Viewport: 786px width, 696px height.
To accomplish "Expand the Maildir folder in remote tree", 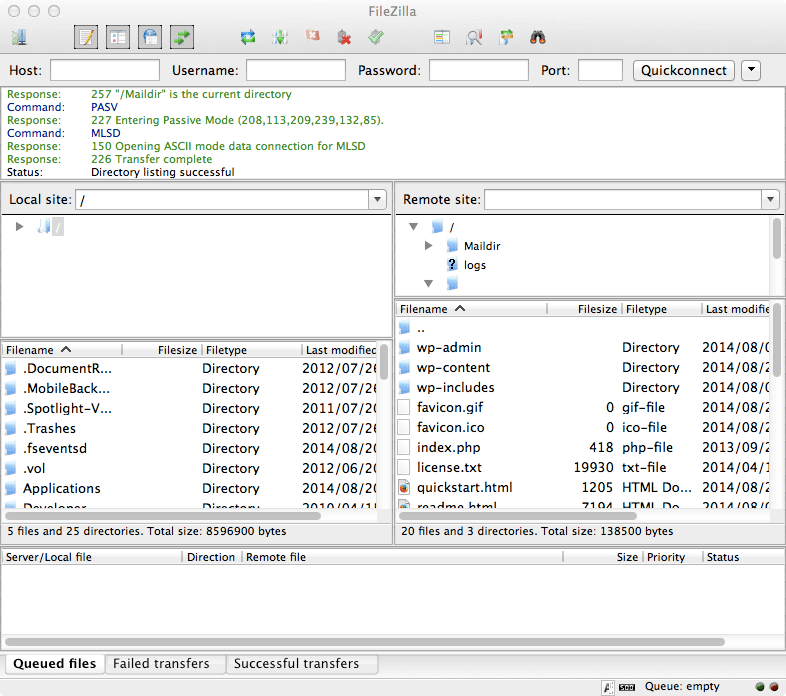I will pos(429,246).
